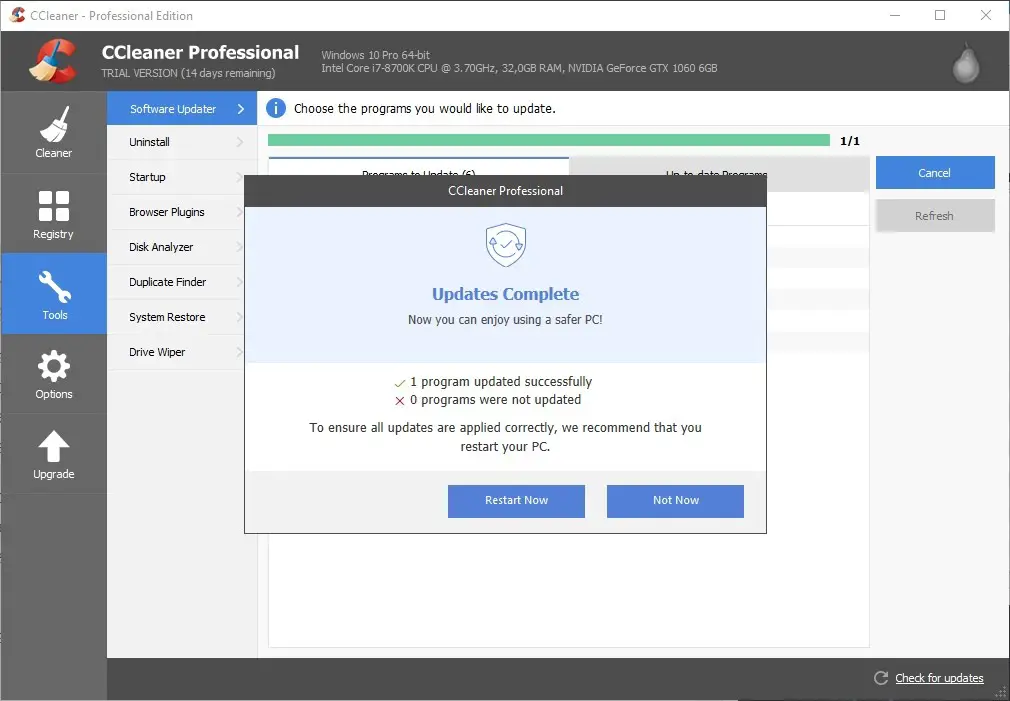The height and width of the screenshot is (701, 1010).
Task: Minimize the CCleaner window
Action: click(x=895, y=15)
